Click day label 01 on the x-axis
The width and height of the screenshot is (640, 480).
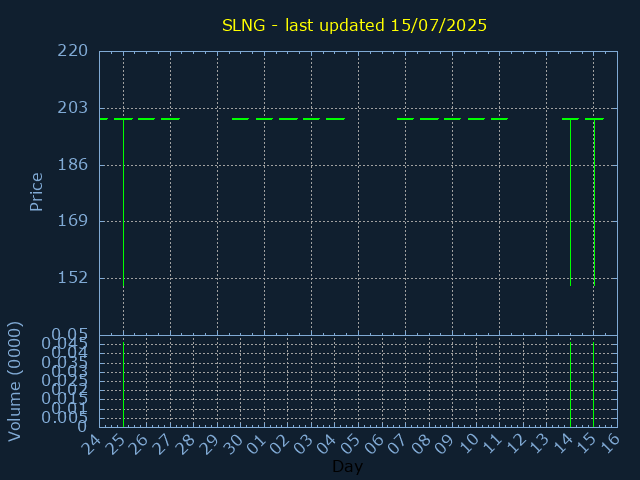tap(256, 444)
